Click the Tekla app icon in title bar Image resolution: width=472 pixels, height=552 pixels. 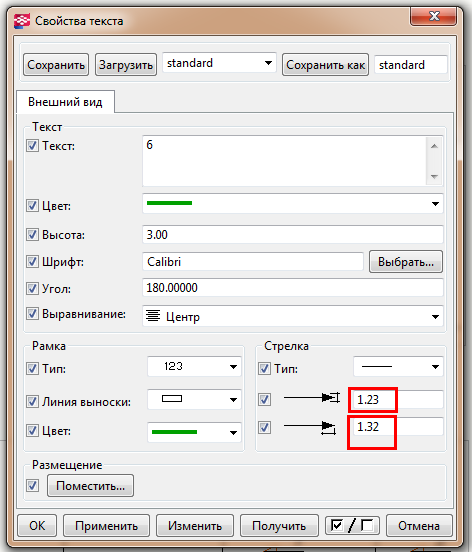click(x=21, y=21)
